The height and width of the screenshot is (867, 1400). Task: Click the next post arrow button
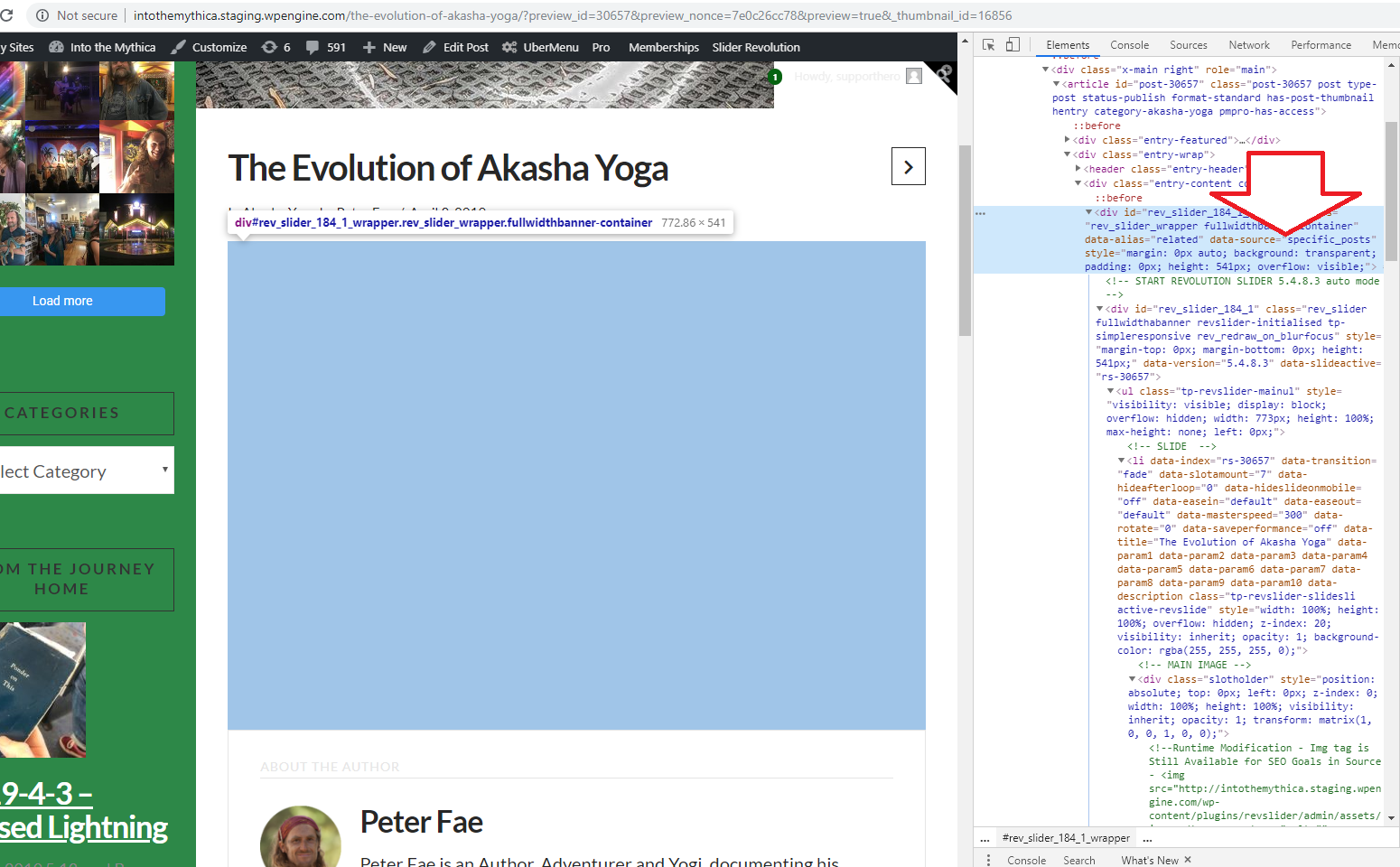click(908, 167)
